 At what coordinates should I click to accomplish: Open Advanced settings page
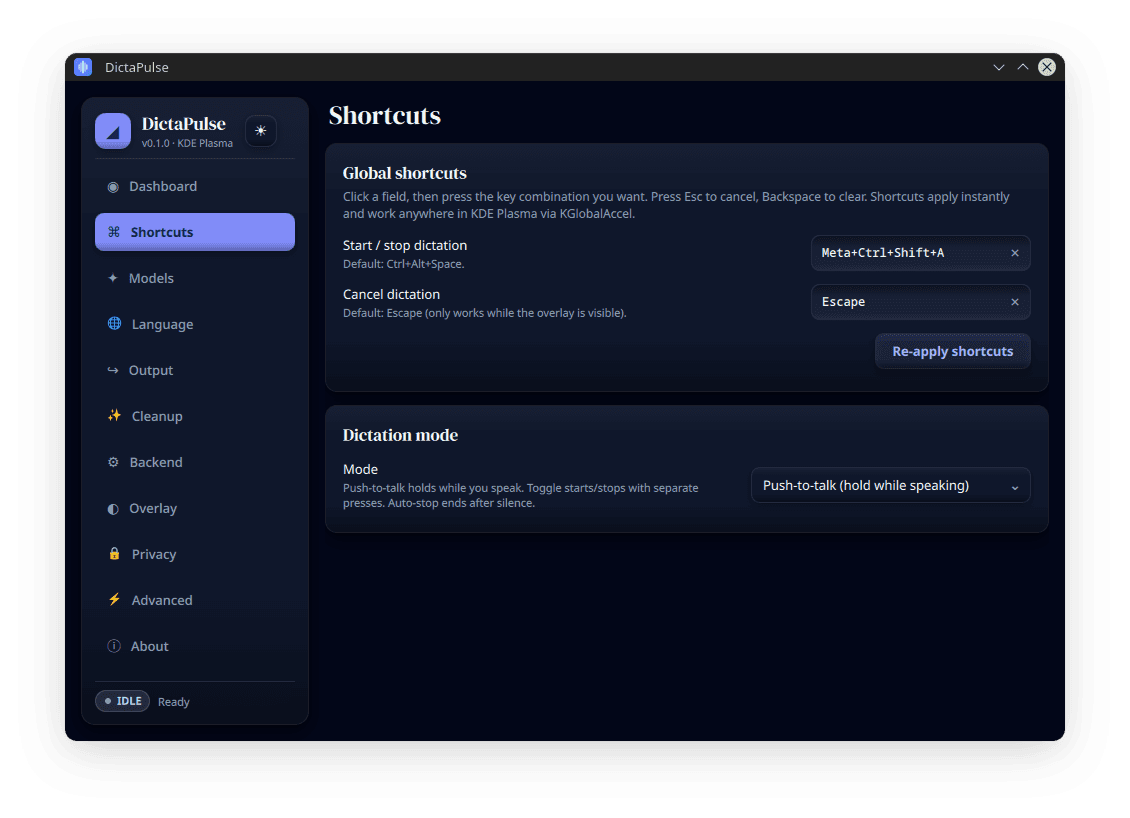coord(195,600)
